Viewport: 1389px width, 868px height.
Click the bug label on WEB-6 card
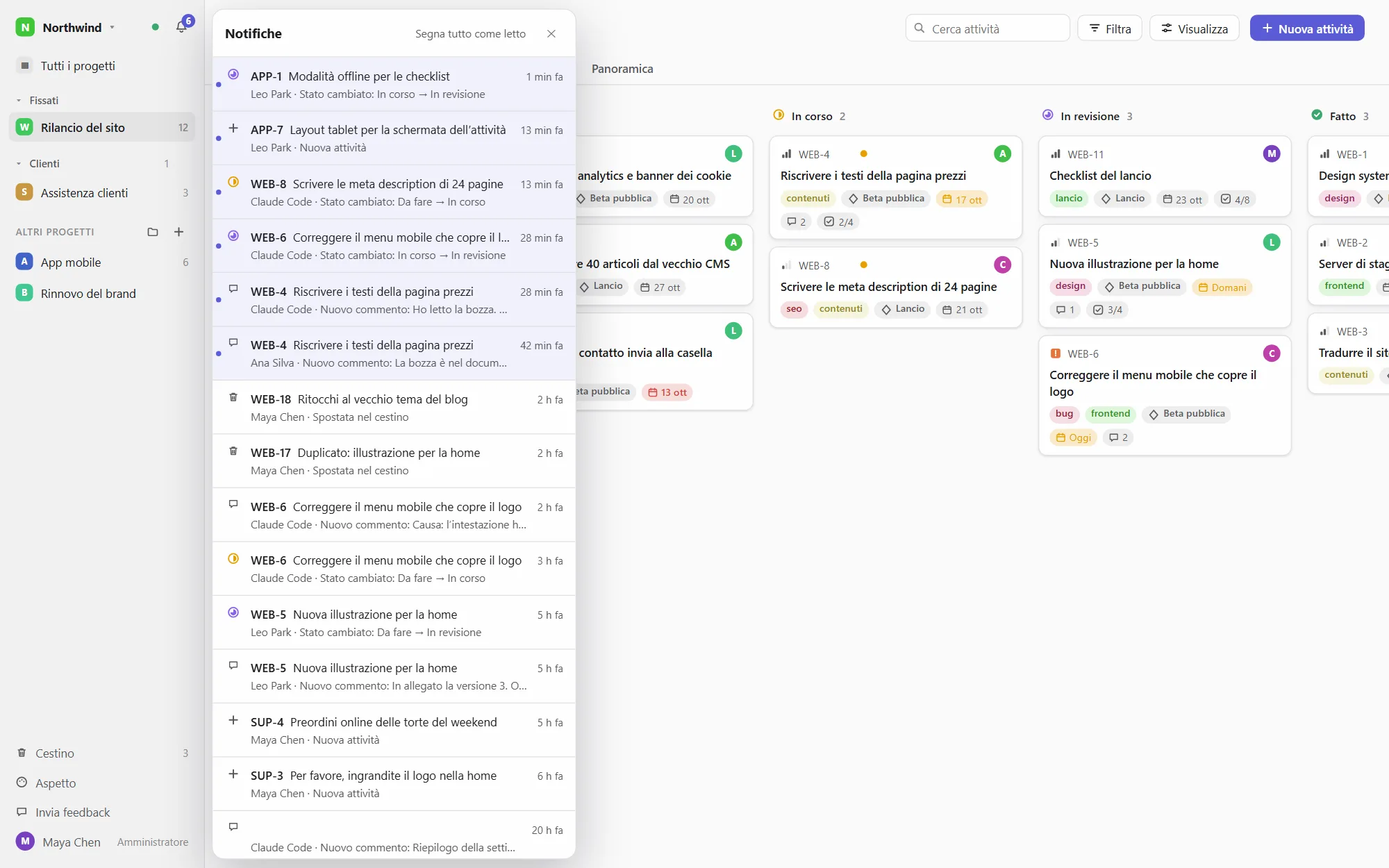pos(1064,414)
